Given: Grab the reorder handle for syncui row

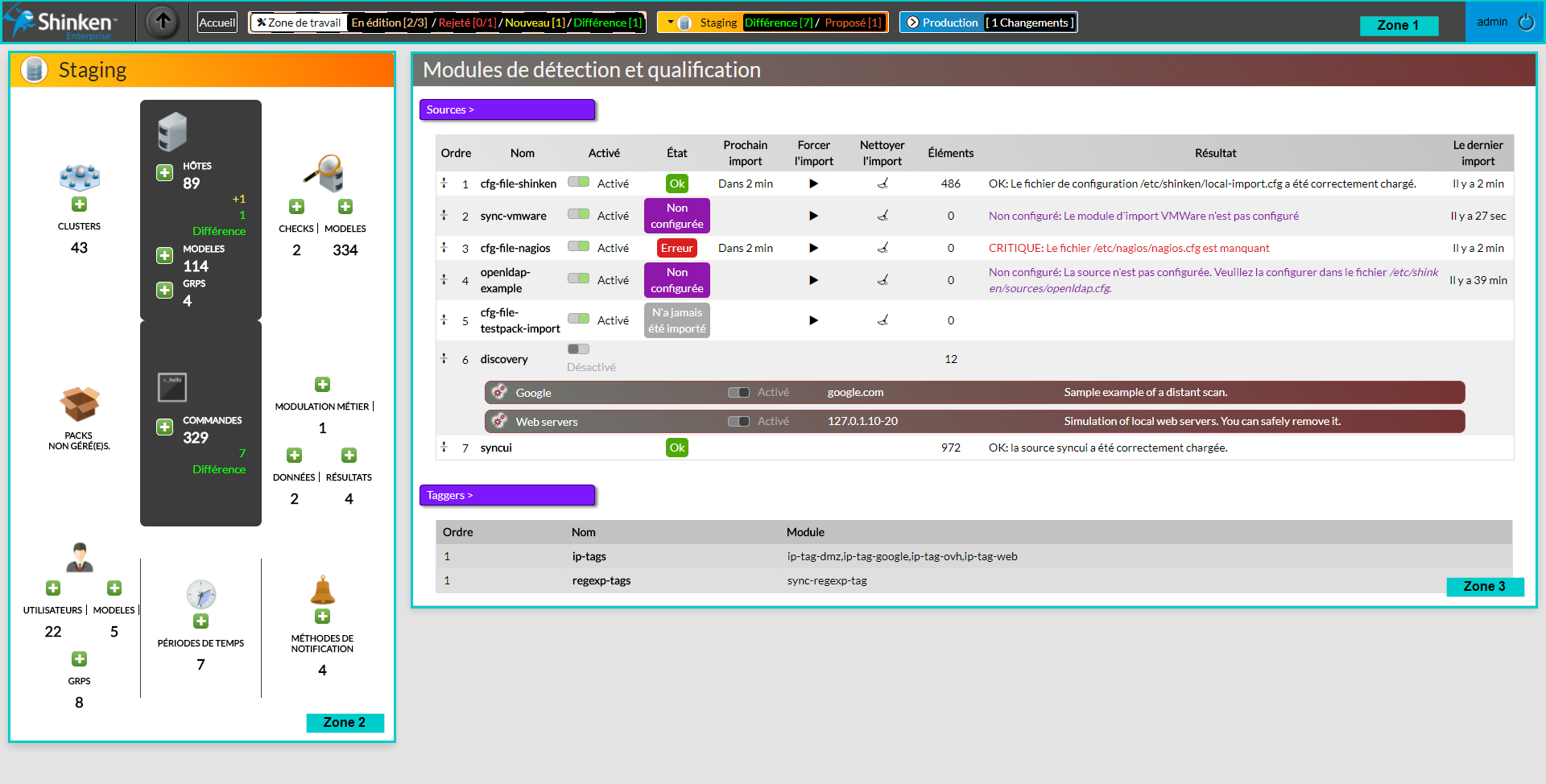Looking at the screenshot, I should (444, 447).
